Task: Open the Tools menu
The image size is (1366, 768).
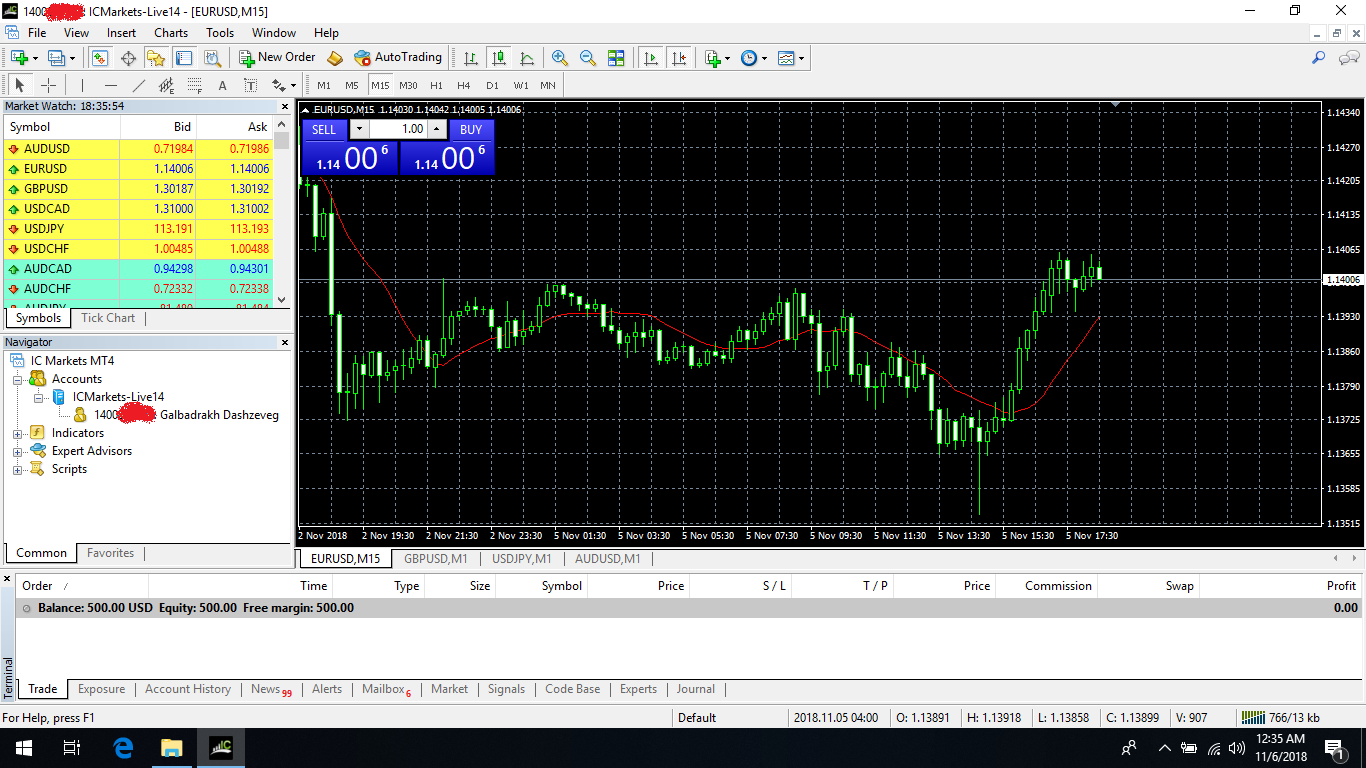Action: click(x=220, y=33)
